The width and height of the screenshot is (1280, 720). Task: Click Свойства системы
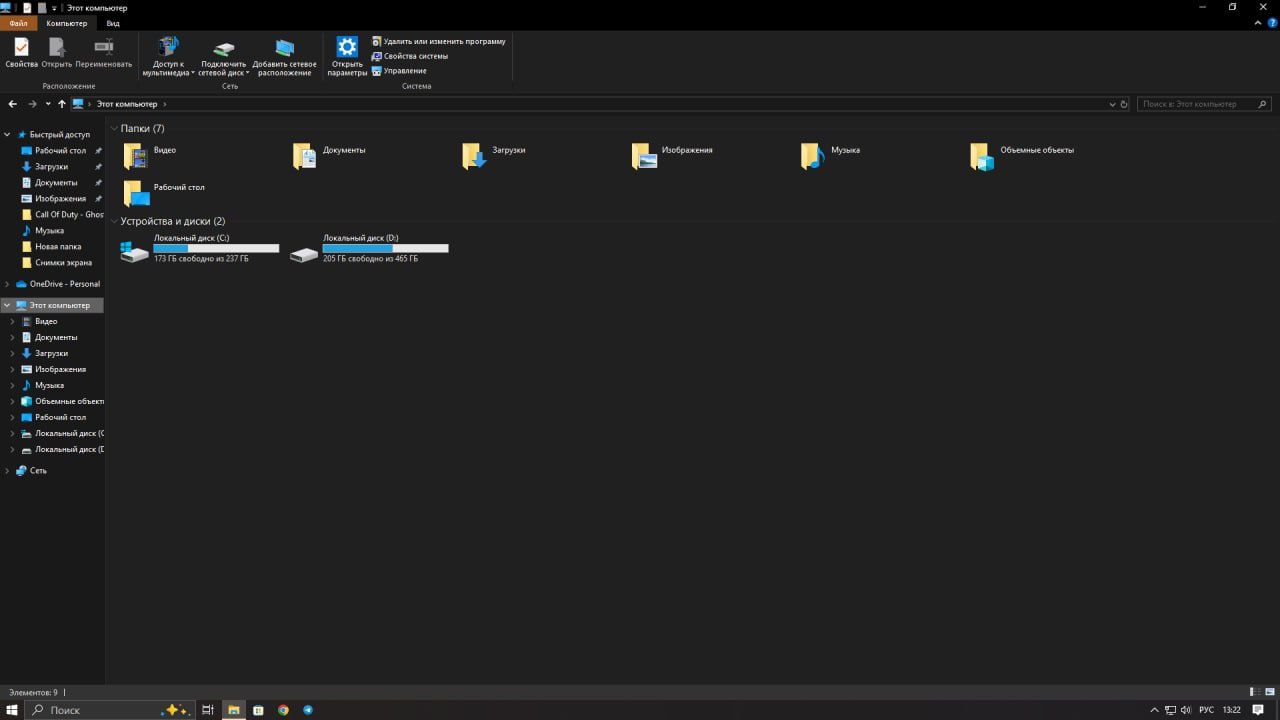pos(410,56)
